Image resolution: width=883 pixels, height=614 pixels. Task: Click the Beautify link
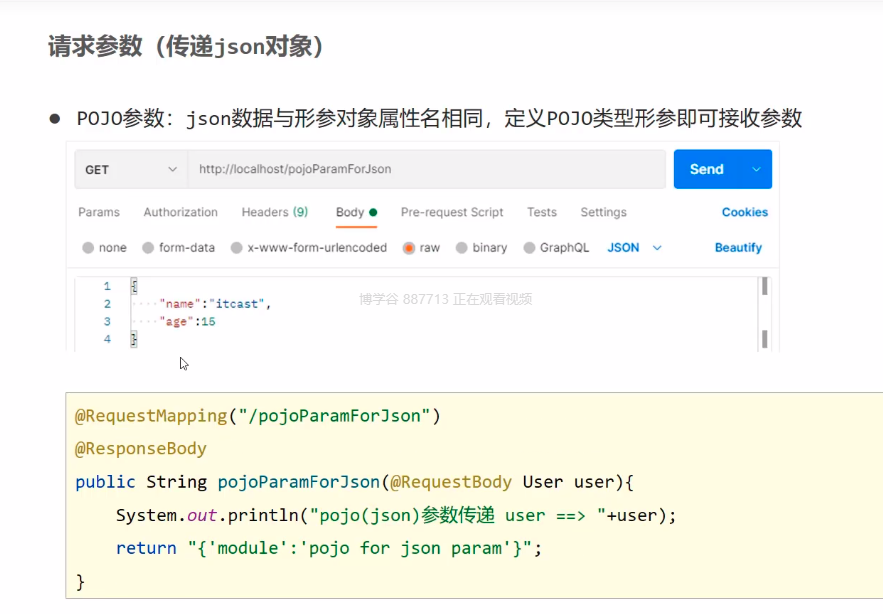click(x=738, y=248)
